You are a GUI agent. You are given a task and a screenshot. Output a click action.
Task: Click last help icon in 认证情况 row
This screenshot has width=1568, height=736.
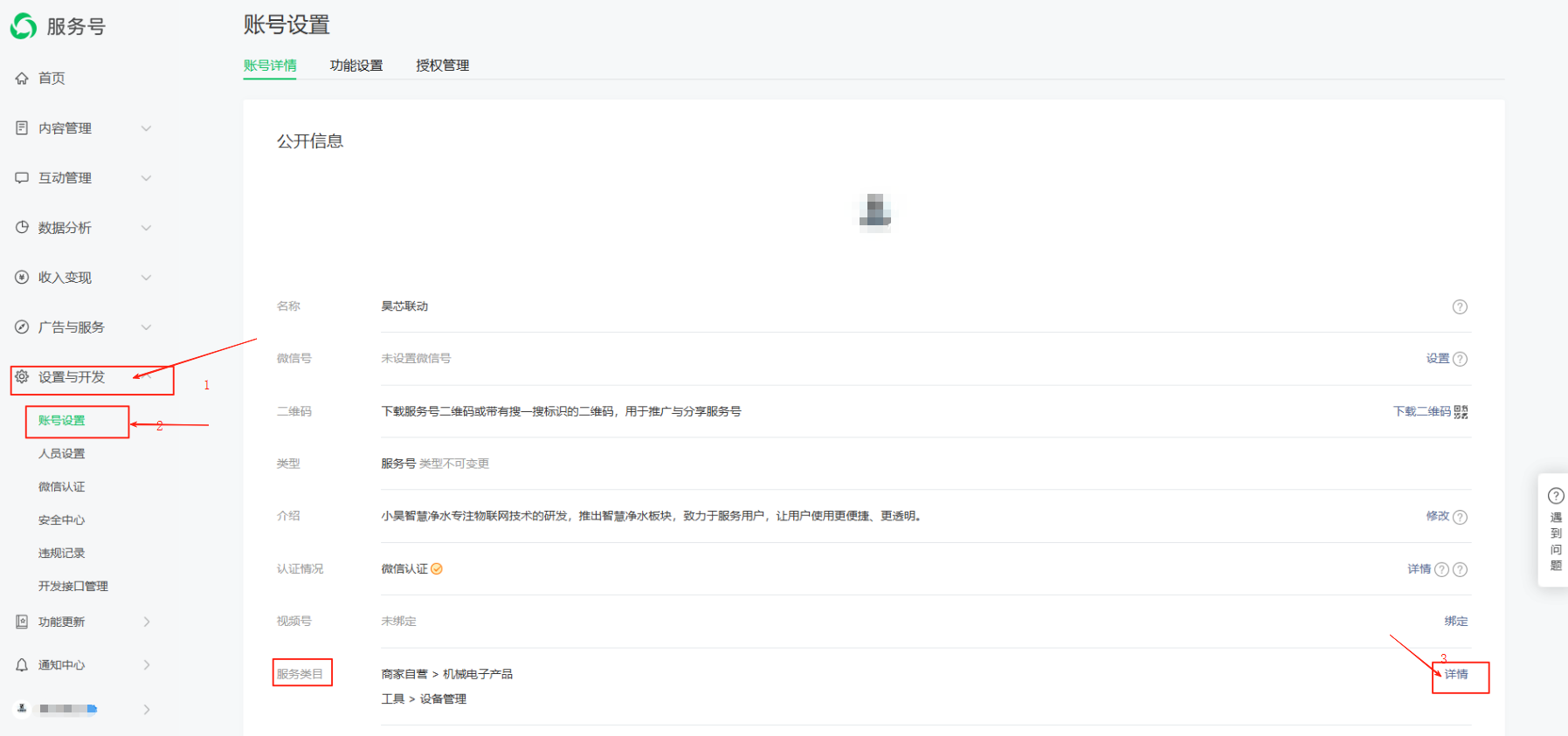[x=1460, y=569]
